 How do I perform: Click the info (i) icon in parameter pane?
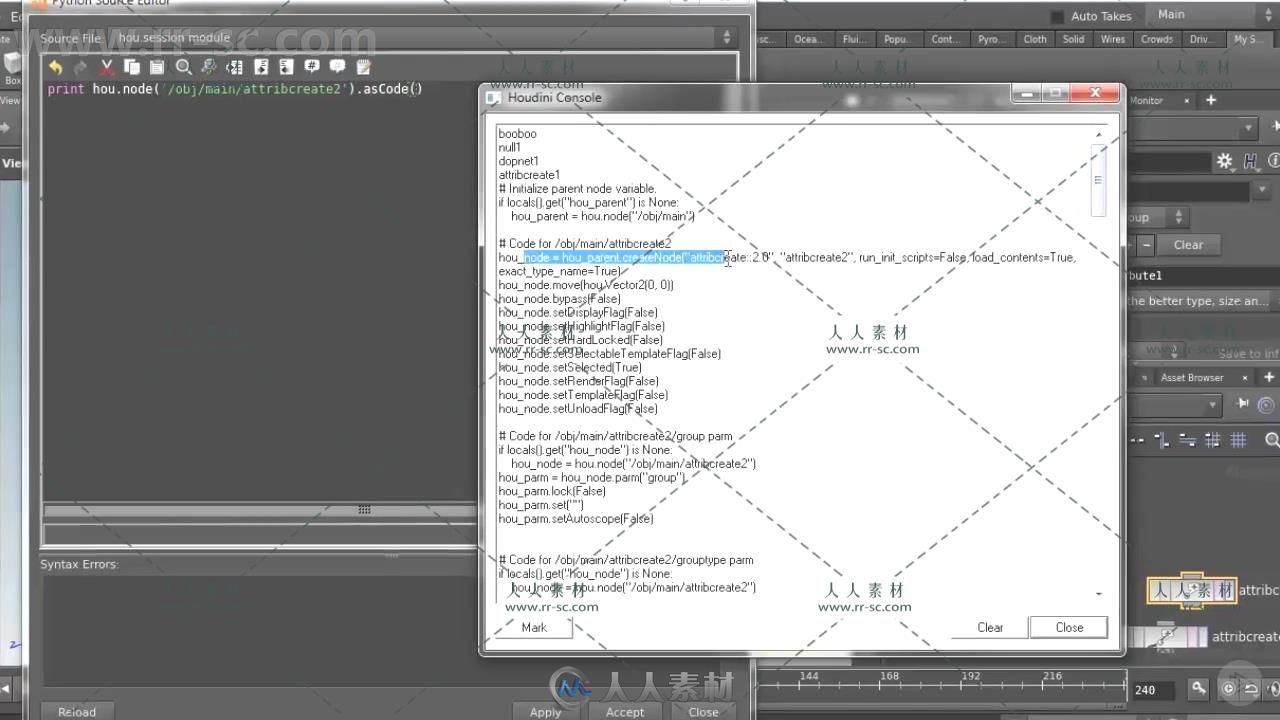point(1274,161)
